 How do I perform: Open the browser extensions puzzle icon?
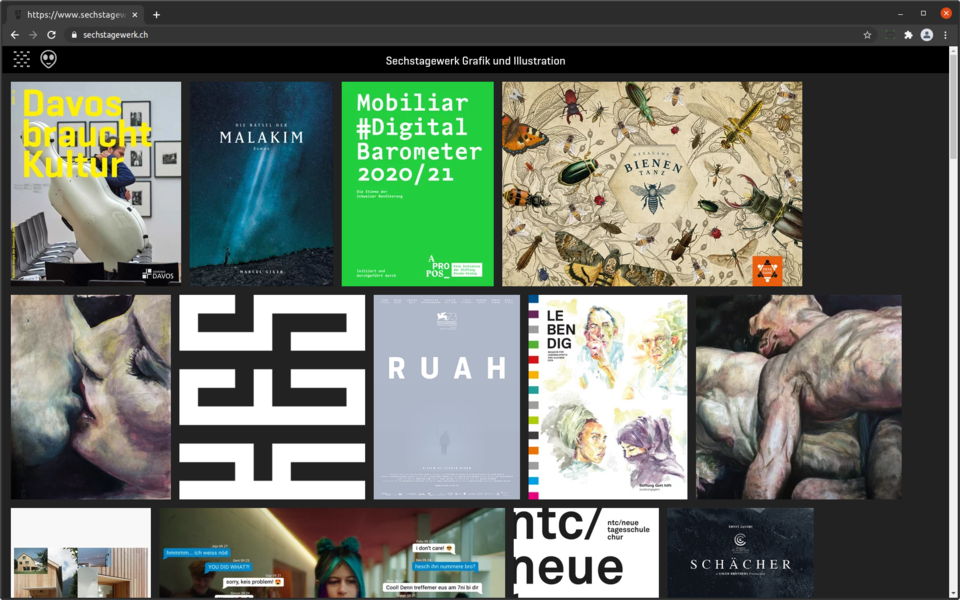tap(909, 35)
